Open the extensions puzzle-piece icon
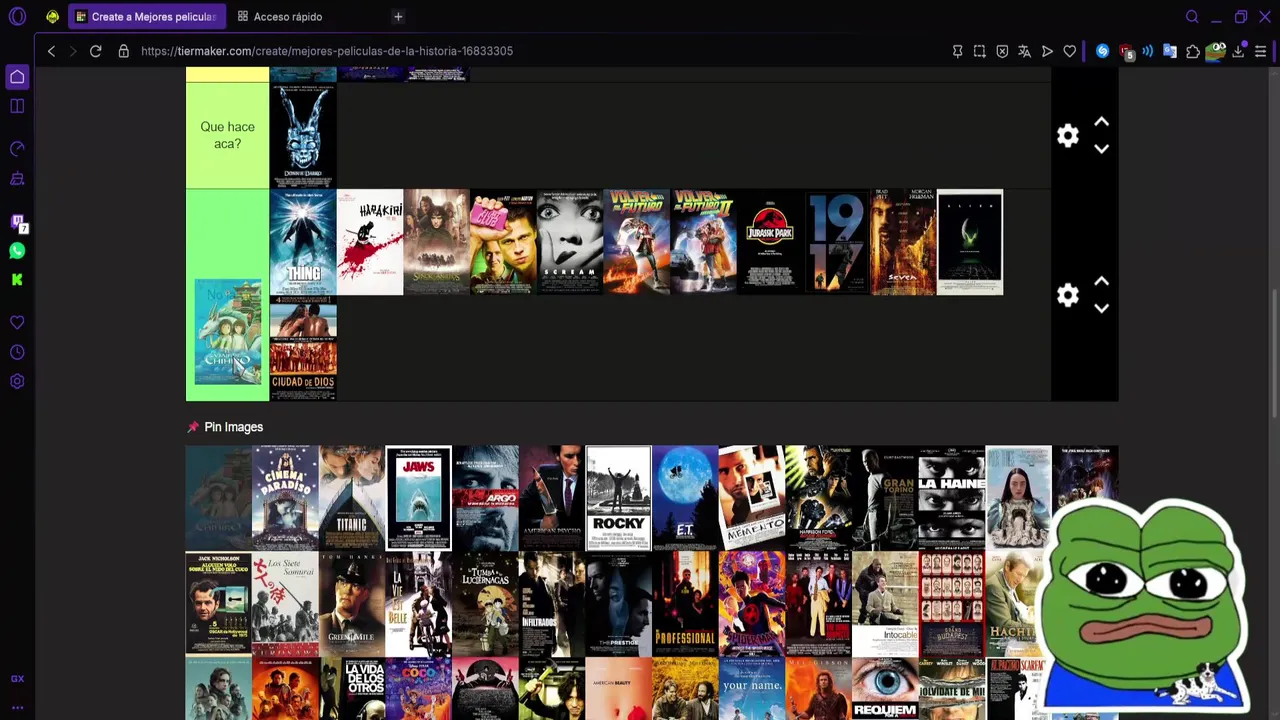This screenshot has height=720, width=1280. coord(1193,51)
